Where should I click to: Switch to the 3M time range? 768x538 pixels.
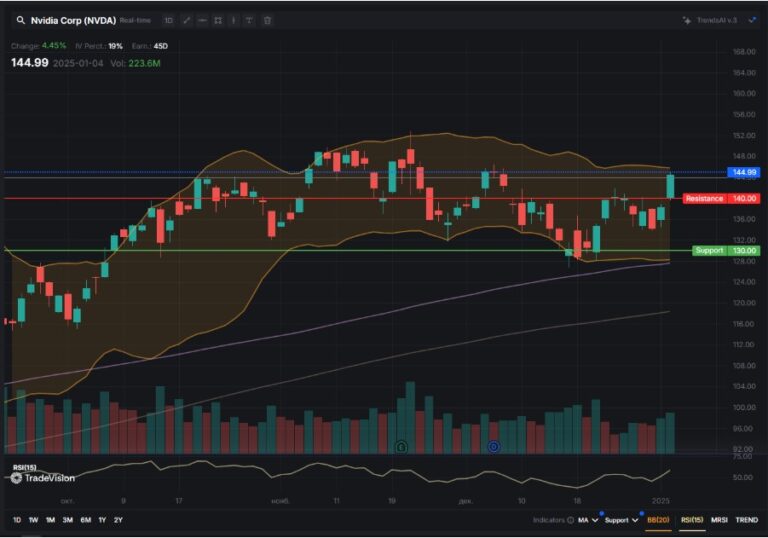[x=67, y=520]
